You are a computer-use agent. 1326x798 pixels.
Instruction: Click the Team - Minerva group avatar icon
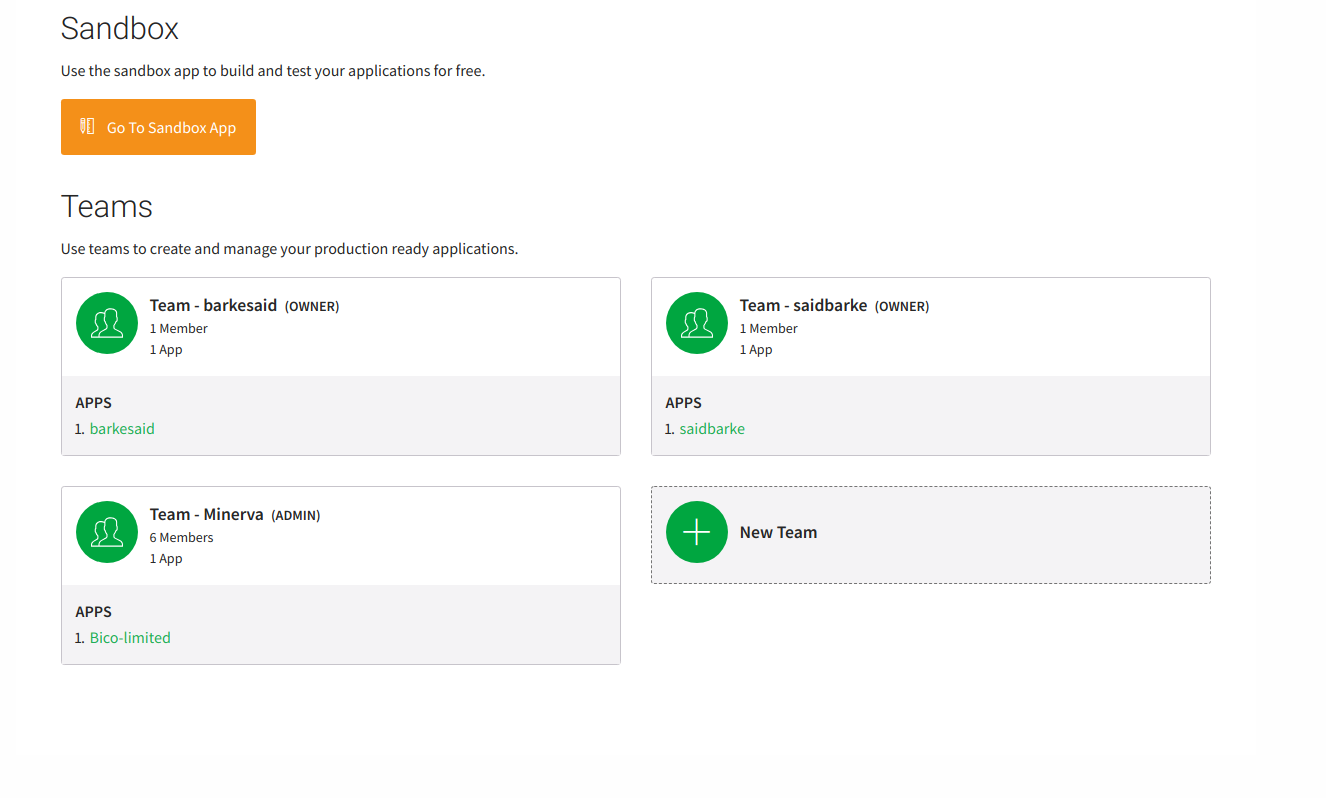[x=107, y=532]
